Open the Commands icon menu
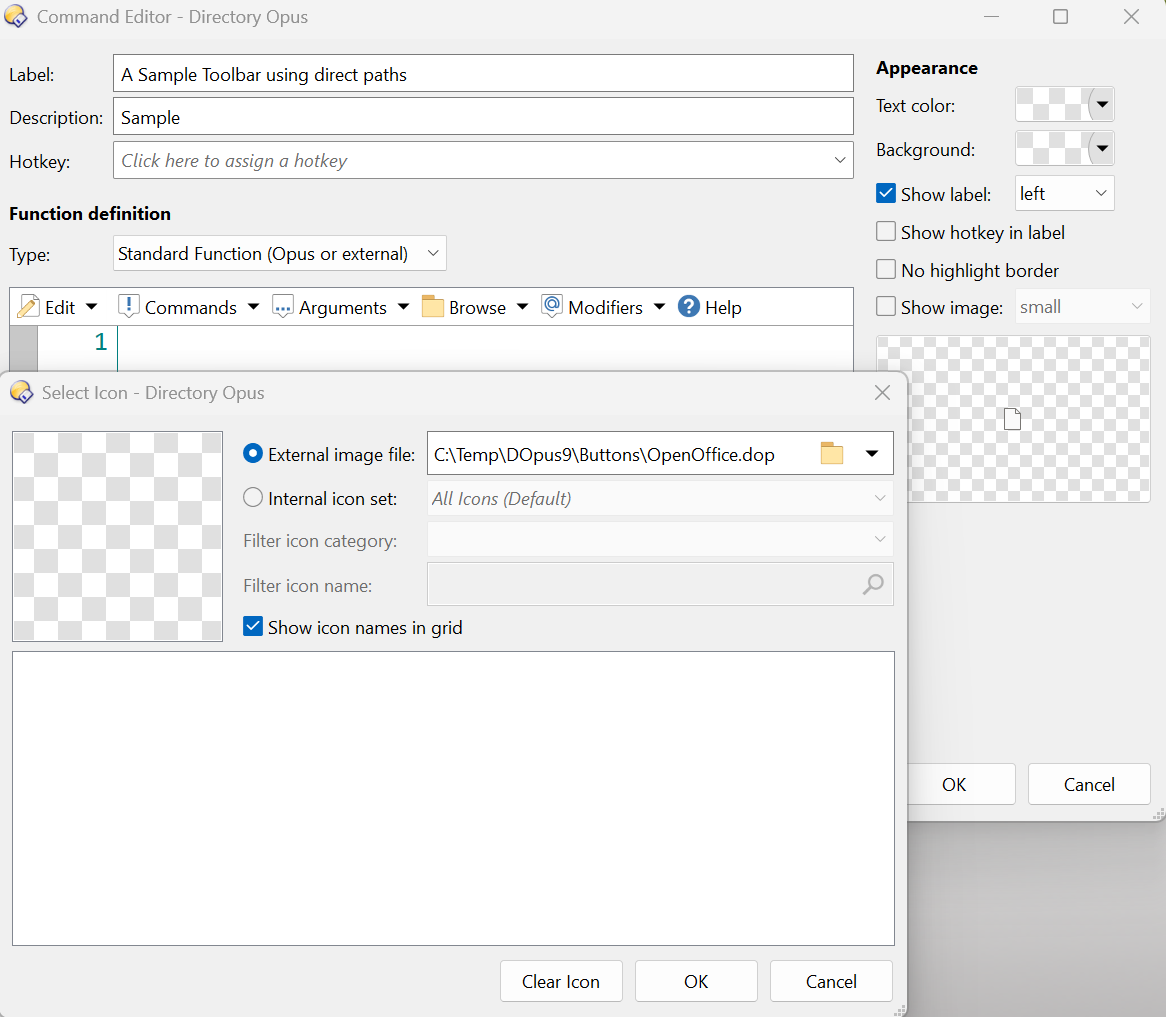1166x1017 pixels. pyautogui.click(x=128, y=307)
